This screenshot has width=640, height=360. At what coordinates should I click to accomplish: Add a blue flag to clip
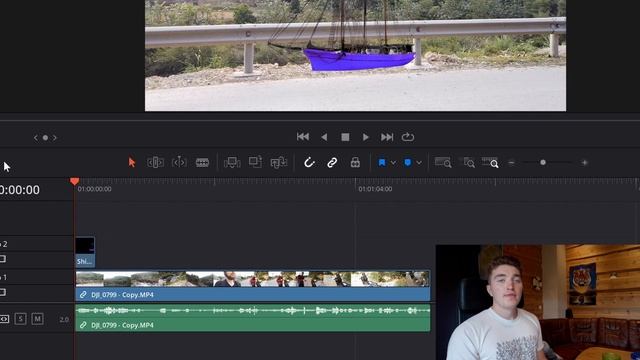[382, 162]
